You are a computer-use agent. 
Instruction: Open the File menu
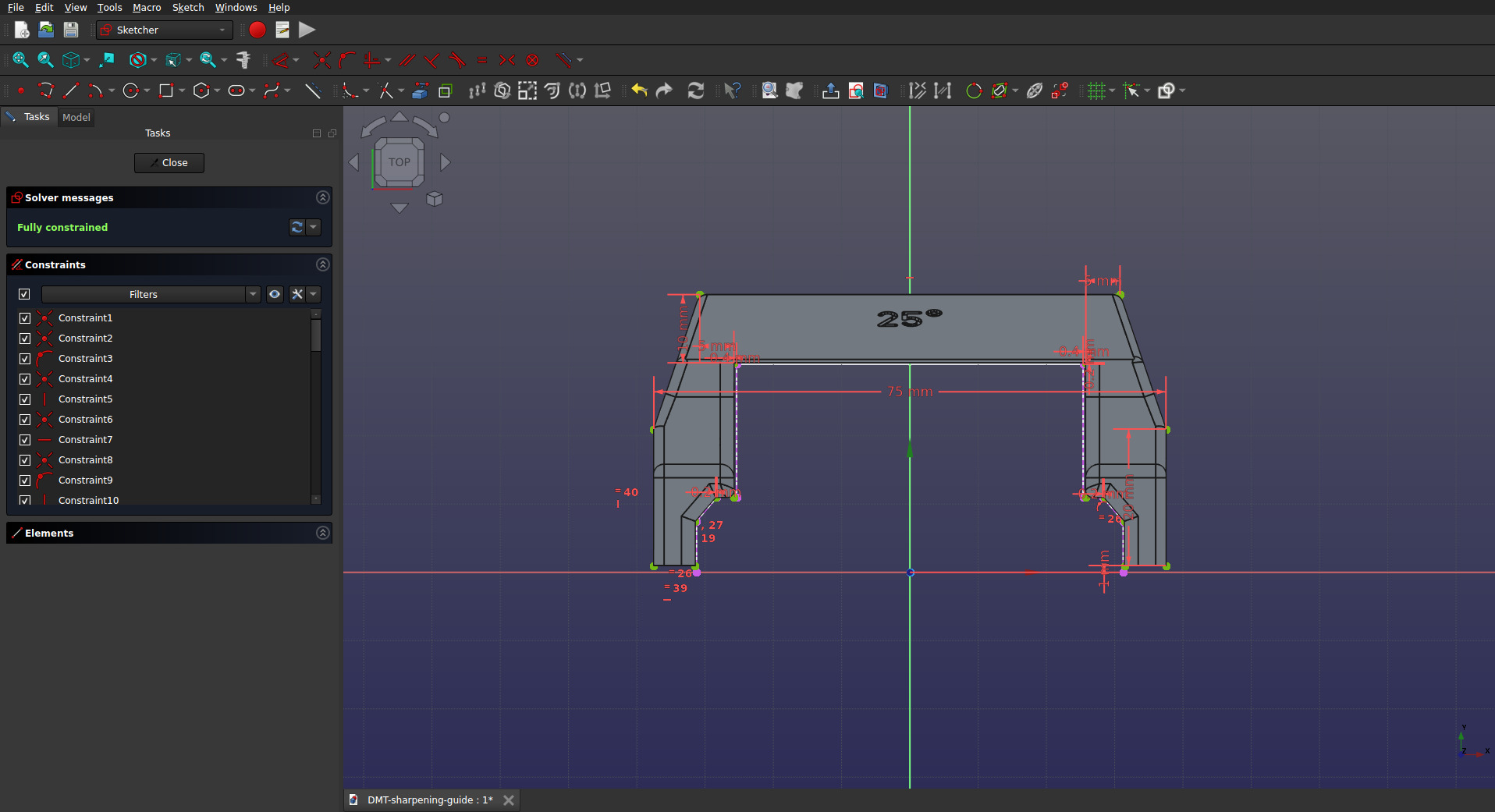click(16, 7)
